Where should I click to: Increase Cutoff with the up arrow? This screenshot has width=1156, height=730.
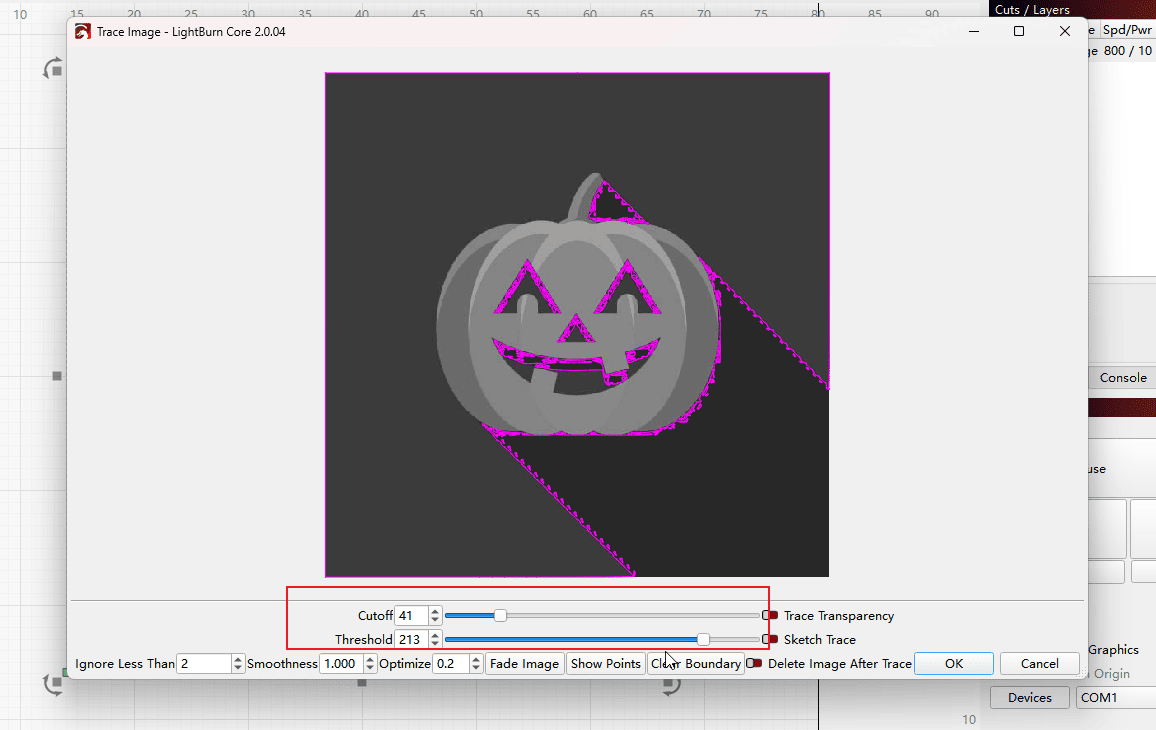tap(435, 611)
